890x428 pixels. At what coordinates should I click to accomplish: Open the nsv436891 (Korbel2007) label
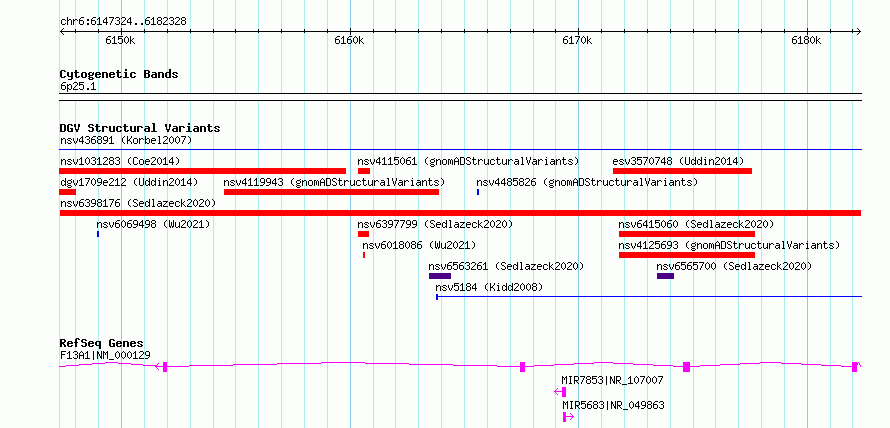tap(127, 140)
